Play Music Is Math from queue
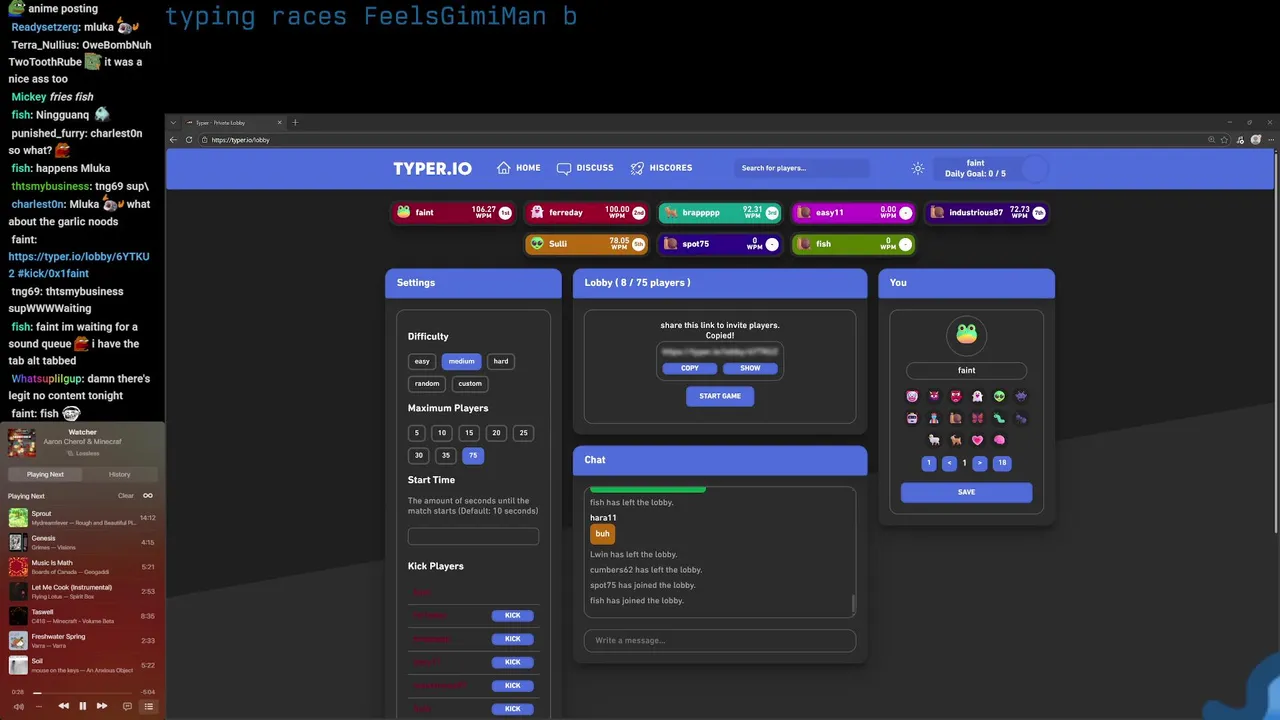This screenshot has width=1280, height=720. point(83,567)
